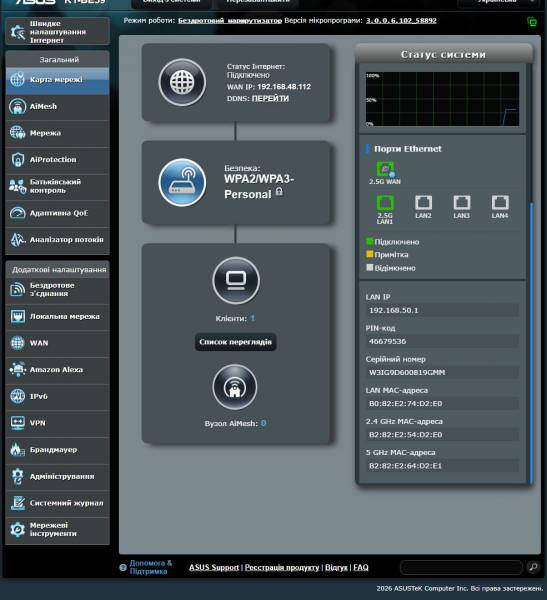547x600 pixels.
Task: Click the Локальна мережа icon
Action: click(x=17, y=316)
